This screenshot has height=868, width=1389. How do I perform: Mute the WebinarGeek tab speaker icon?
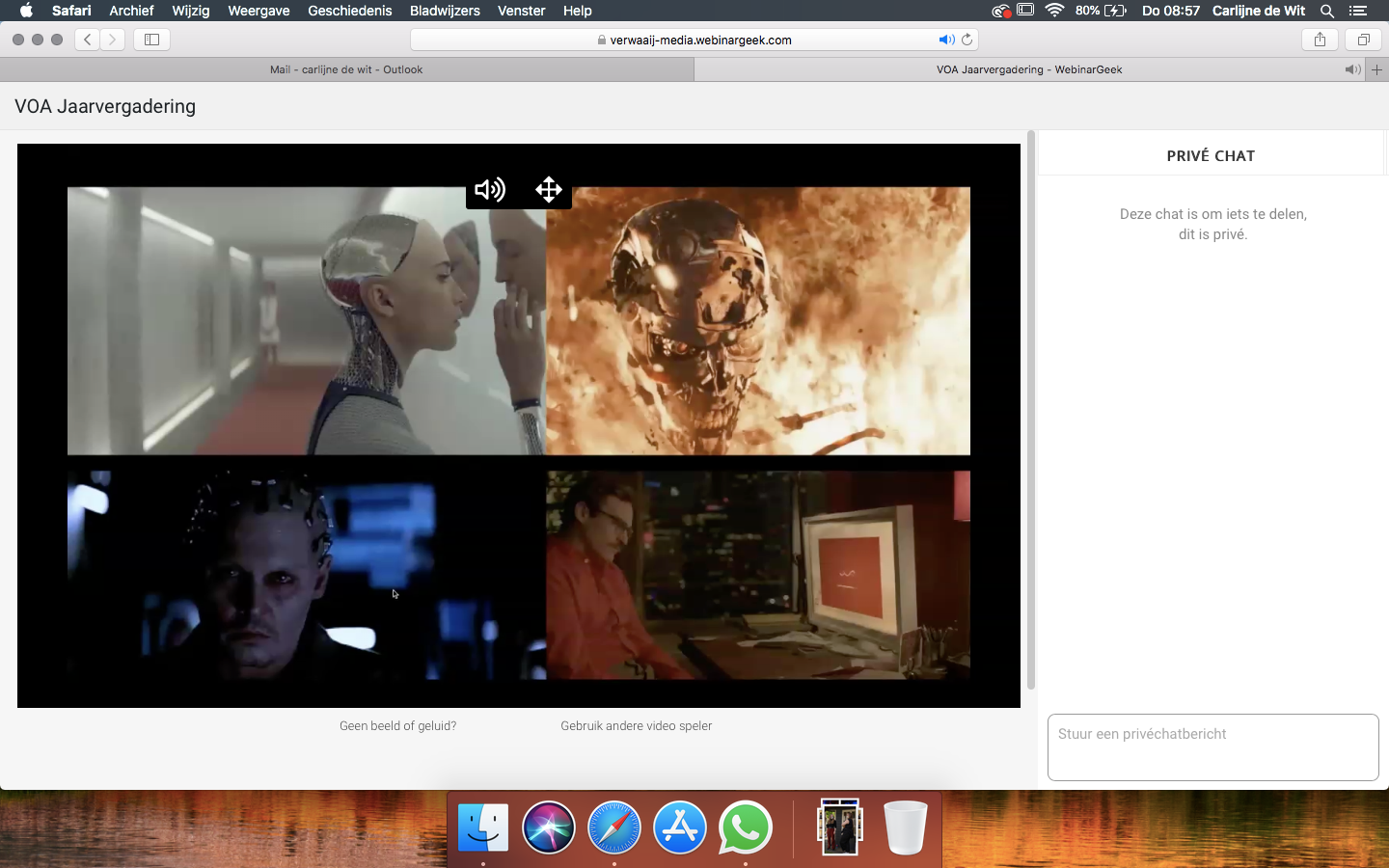tap(1353, 69)
